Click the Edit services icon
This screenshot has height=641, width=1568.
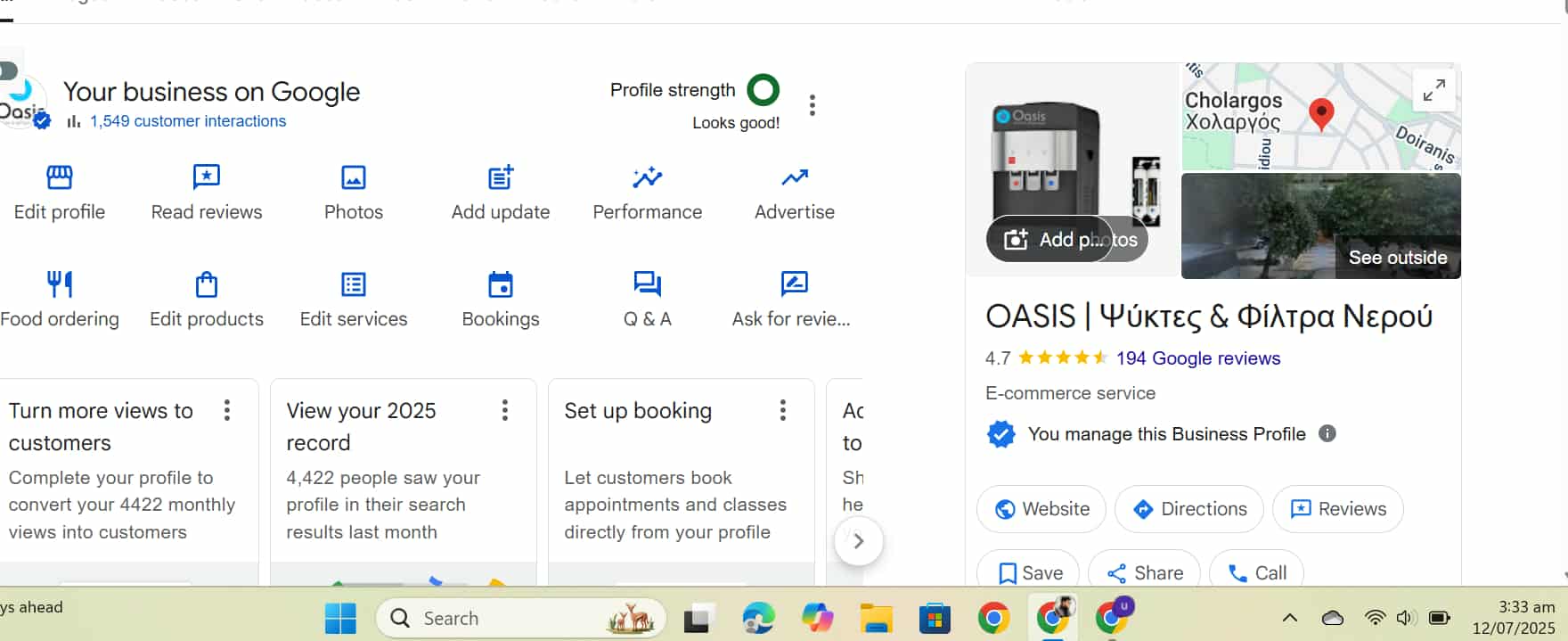coord(354,285)
